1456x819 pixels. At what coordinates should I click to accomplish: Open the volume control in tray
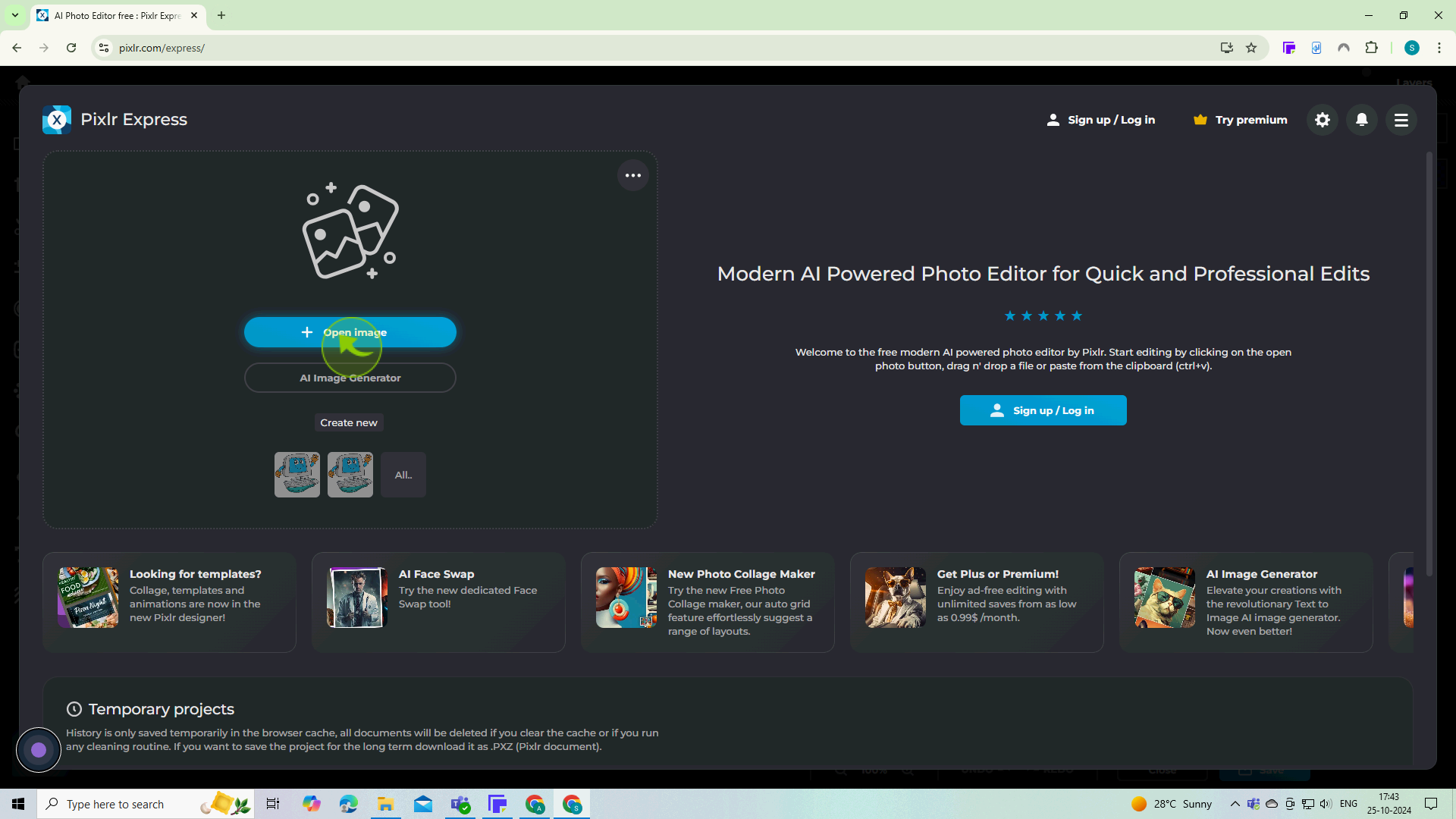pos(1326,804)
